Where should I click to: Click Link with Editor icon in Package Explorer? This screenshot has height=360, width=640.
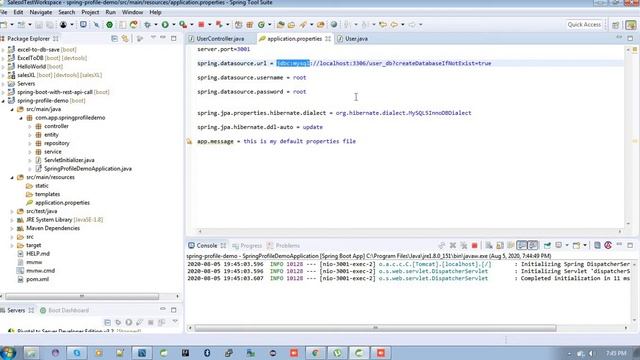[125, 38]
